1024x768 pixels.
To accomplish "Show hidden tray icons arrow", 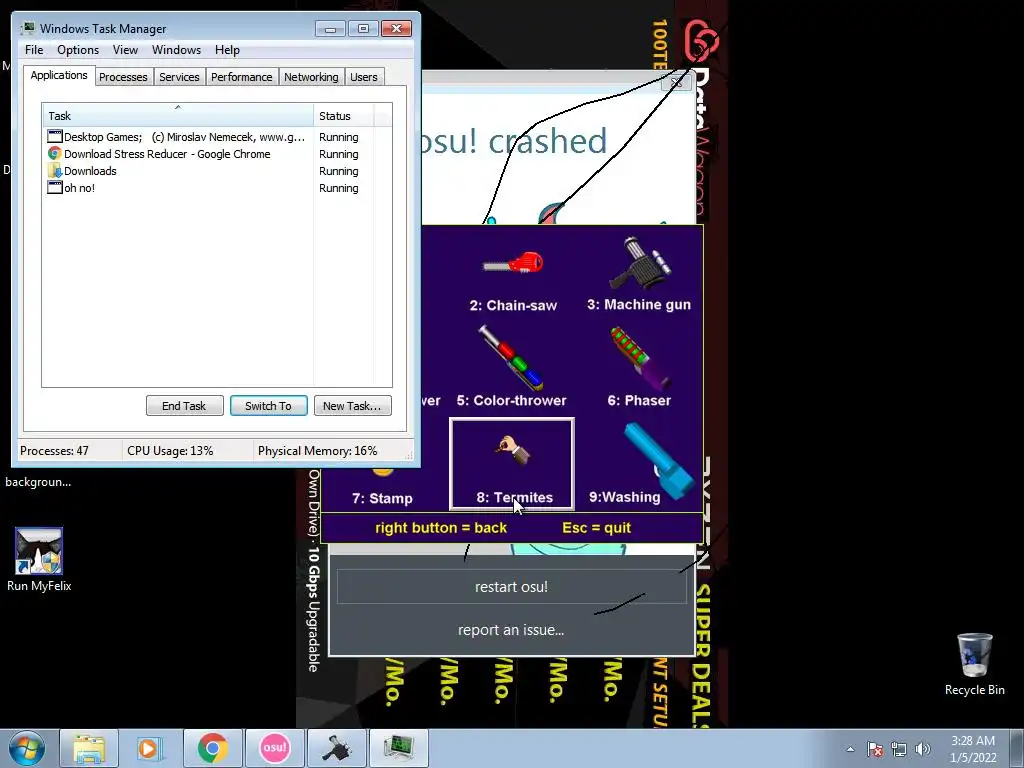I will [850, 749].
